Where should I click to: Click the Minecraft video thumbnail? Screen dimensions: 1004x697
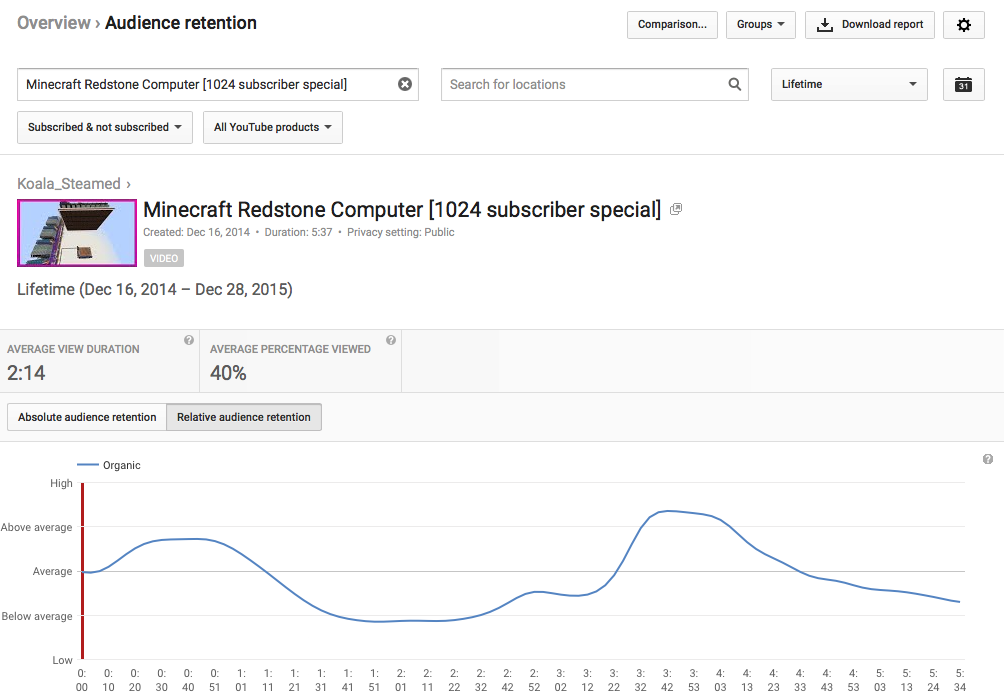(77, 233)
